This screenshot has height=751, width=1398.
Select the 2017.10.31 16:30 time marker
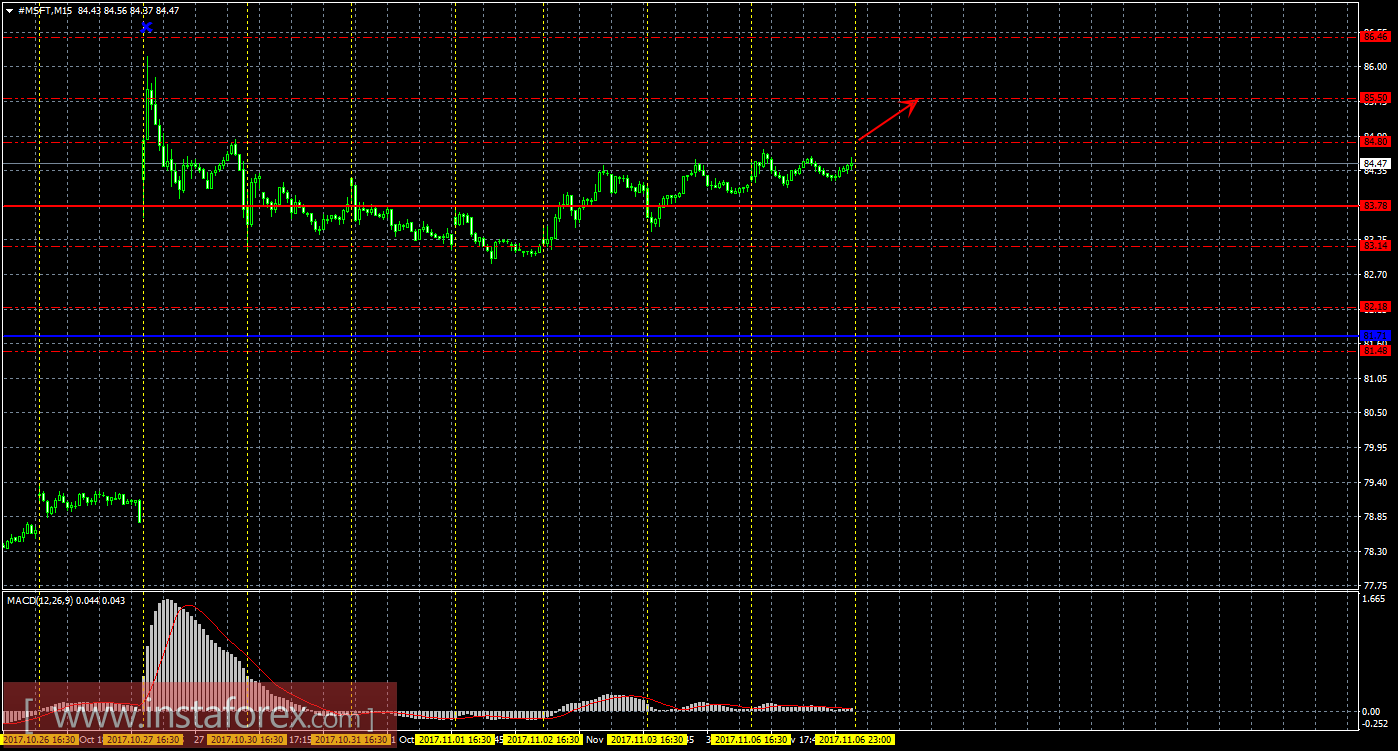(351, 740)
